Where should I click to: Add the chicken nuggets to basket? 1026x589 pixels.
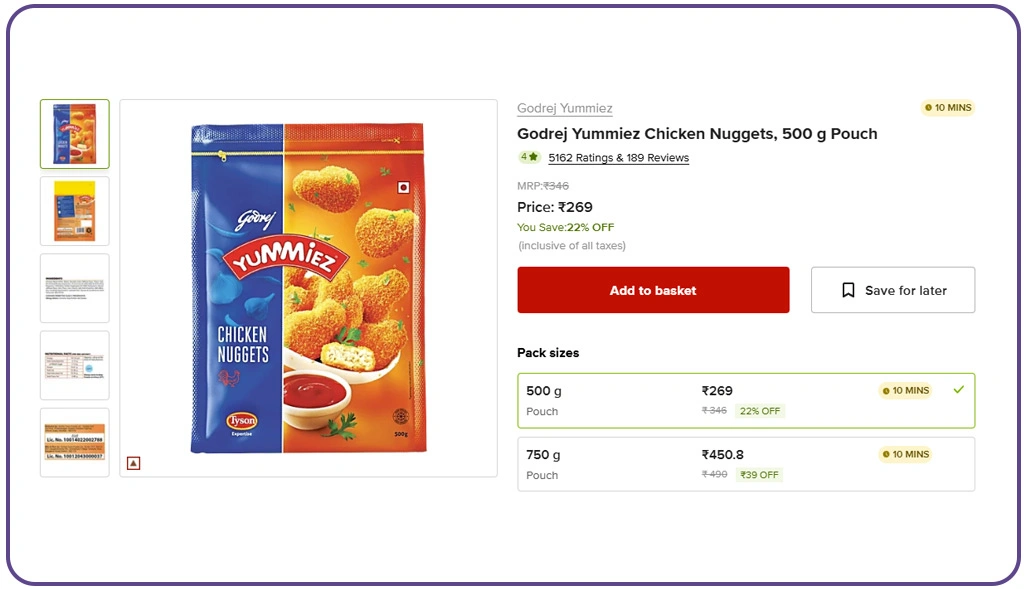pyautogui.click(x=653, y=290)
